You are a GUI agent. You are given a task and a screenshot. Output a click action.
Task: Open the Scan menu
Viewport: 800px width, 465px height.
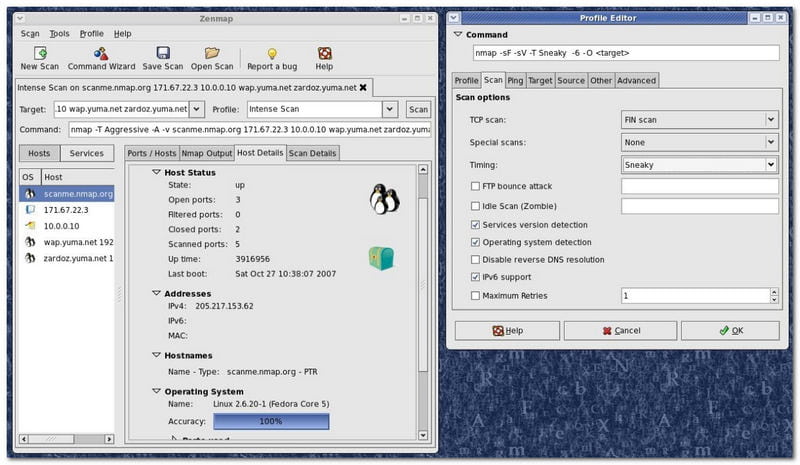(x=30, y=34)
